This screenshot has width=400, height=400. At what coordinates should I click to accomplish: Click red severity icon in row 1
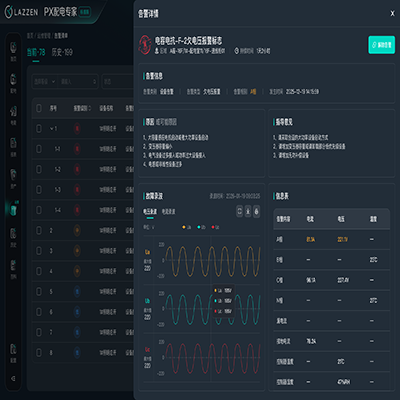[x=77, y=129]
